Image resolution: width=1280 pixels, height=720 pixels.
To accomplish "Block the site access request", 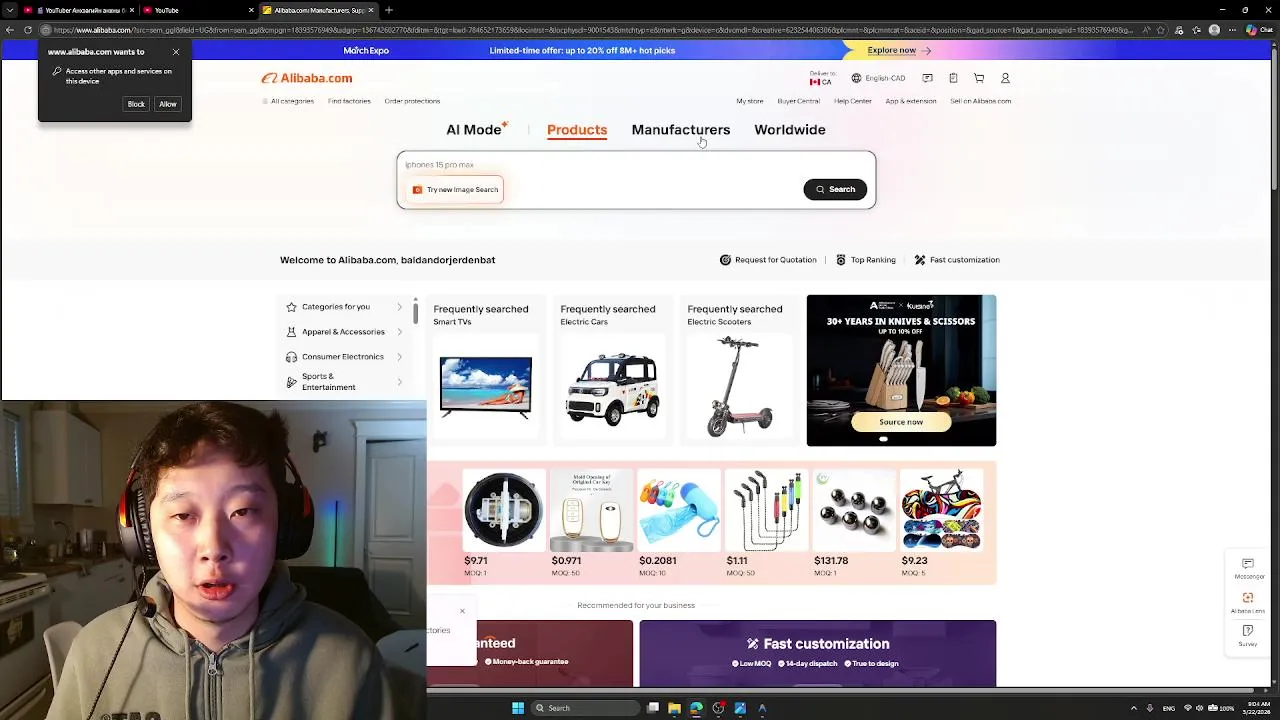I will tap(136, 104).
